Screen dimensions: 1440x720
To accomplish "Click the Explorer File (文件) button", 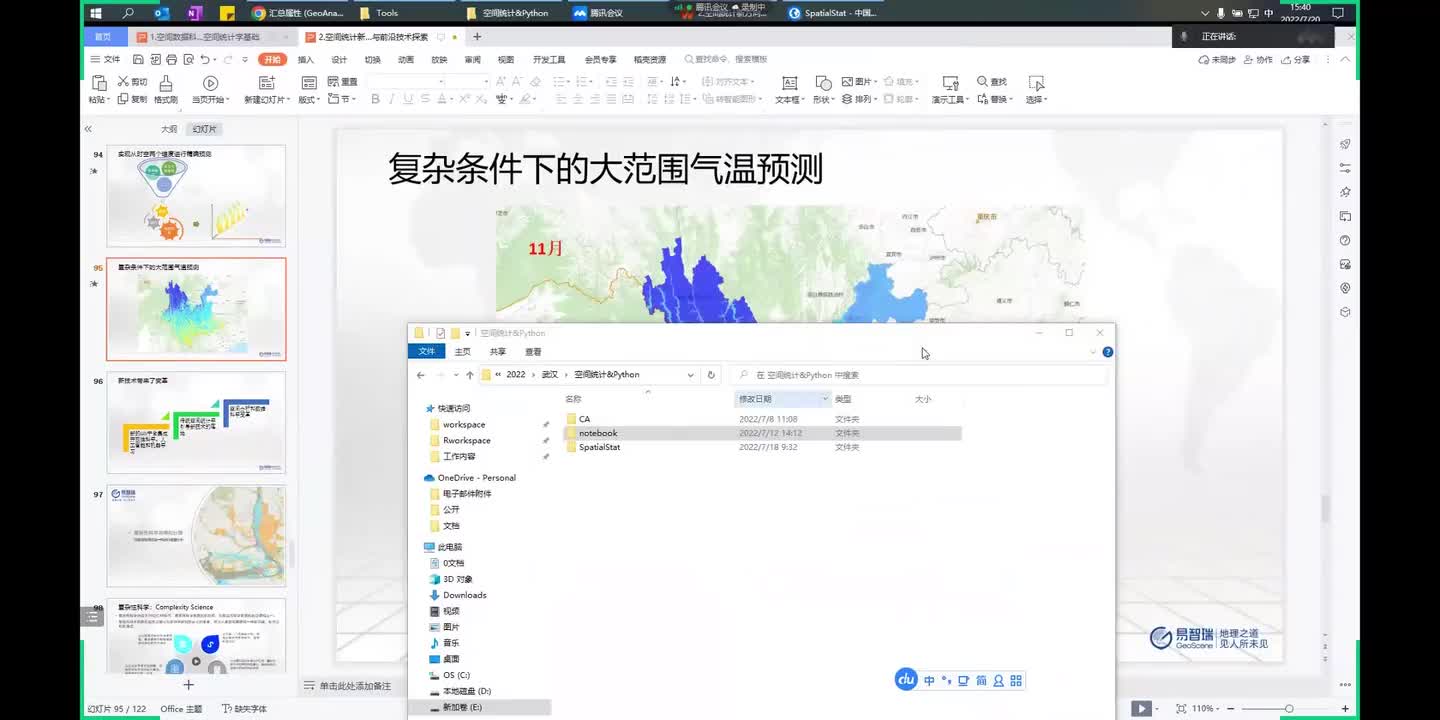I will pyautogui.click(x=426, y=352).
